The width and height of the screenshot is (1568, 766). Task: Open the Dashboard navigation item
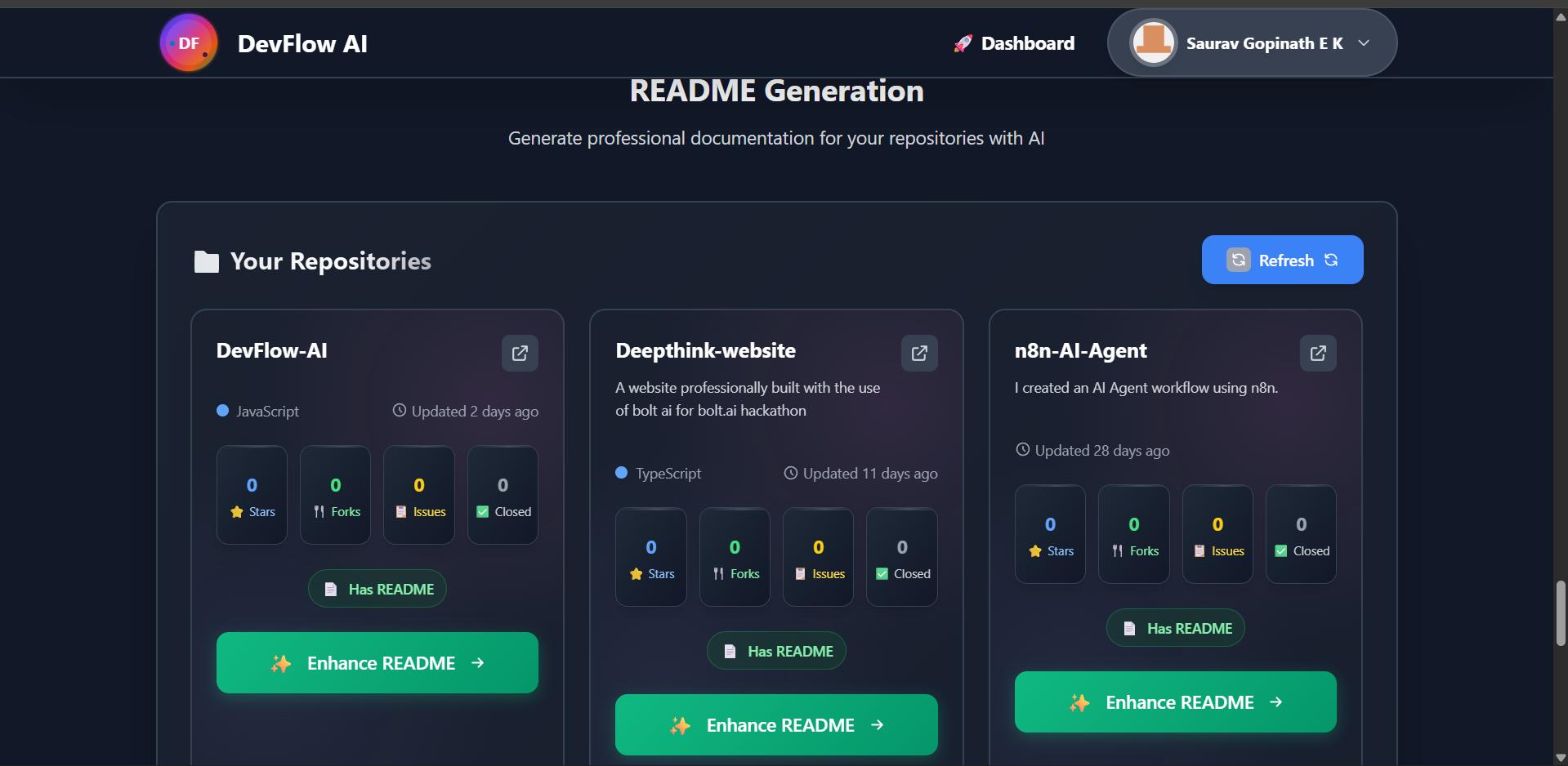(1014, 43)
